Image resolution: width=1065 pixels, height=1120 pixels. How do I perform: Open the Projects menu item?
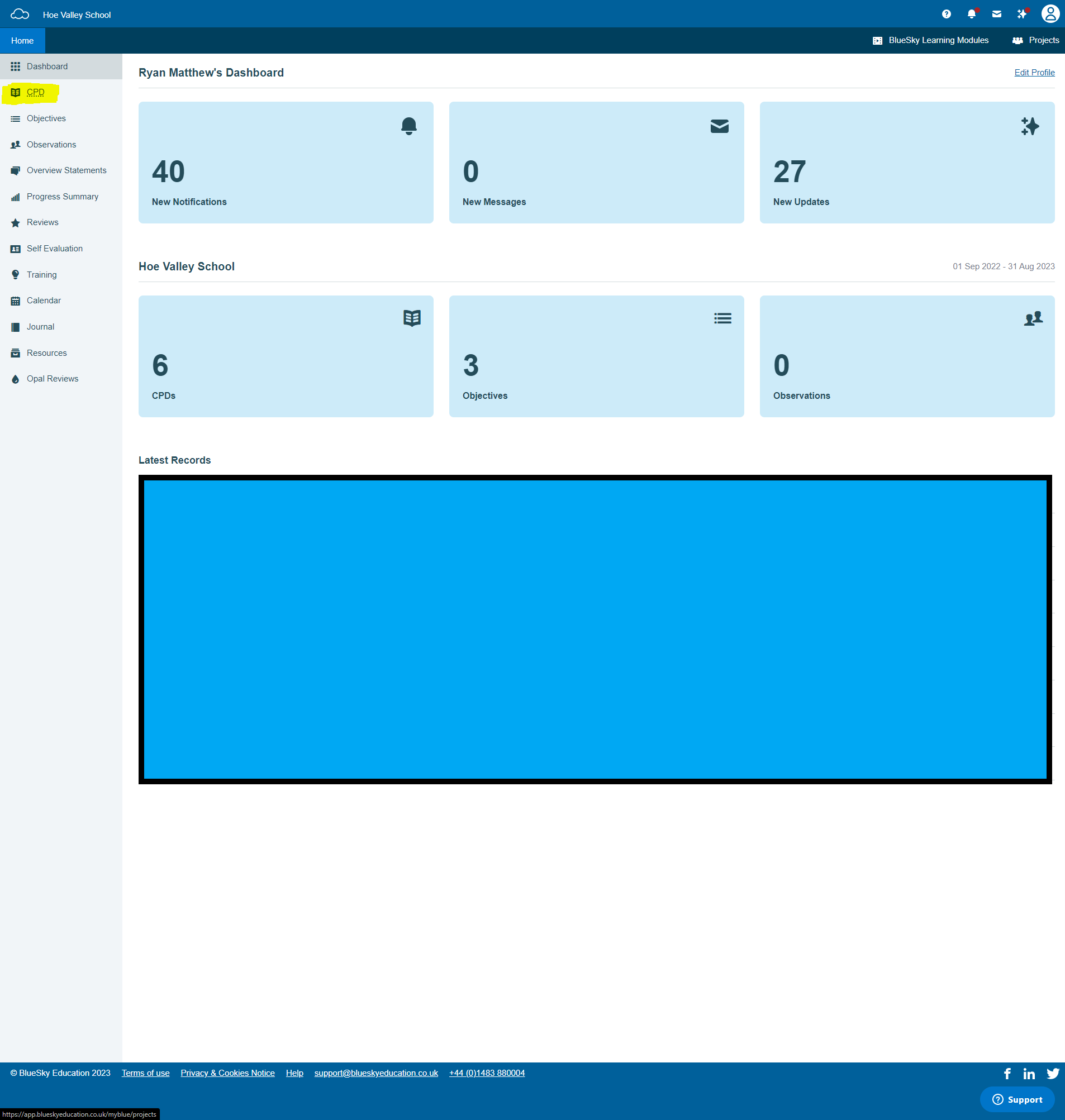point(1035,40)
